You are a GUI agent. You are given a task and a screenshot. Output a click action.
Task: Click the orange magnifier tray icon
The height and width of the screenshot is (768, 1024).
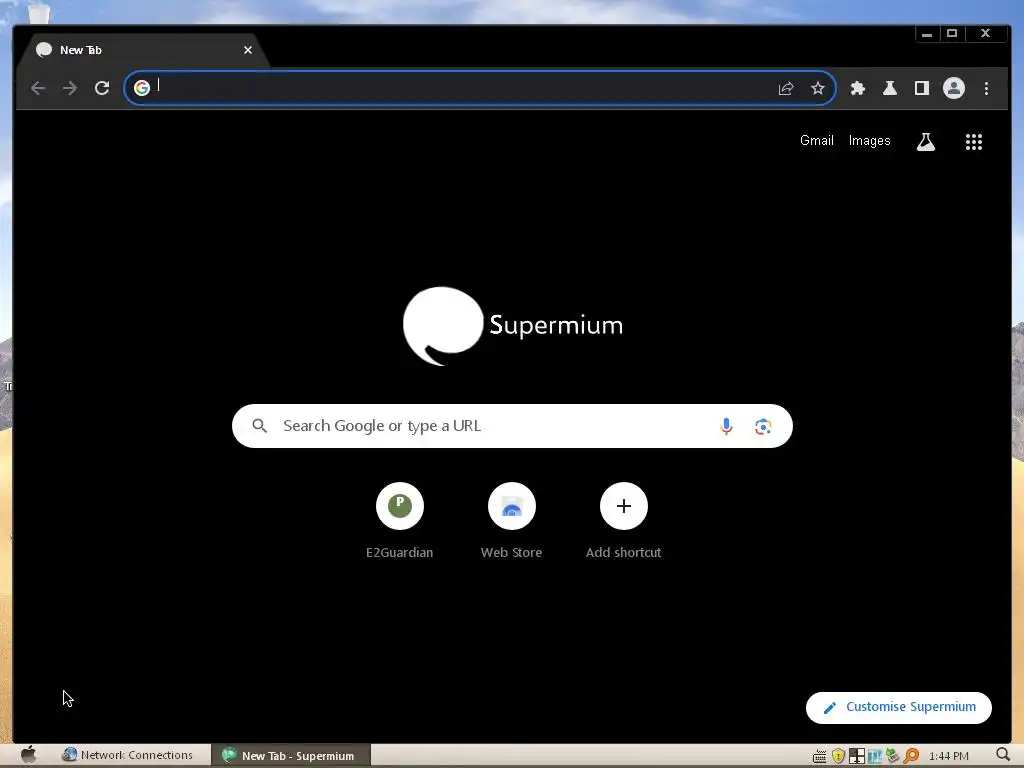click(x=911, y=756)
